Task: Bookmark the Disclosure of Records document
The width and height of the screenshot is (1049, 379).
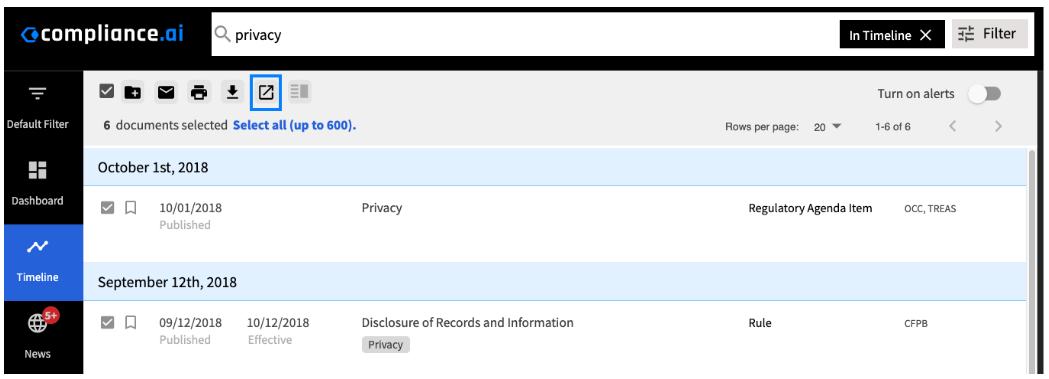Action: tap(131, 323)
